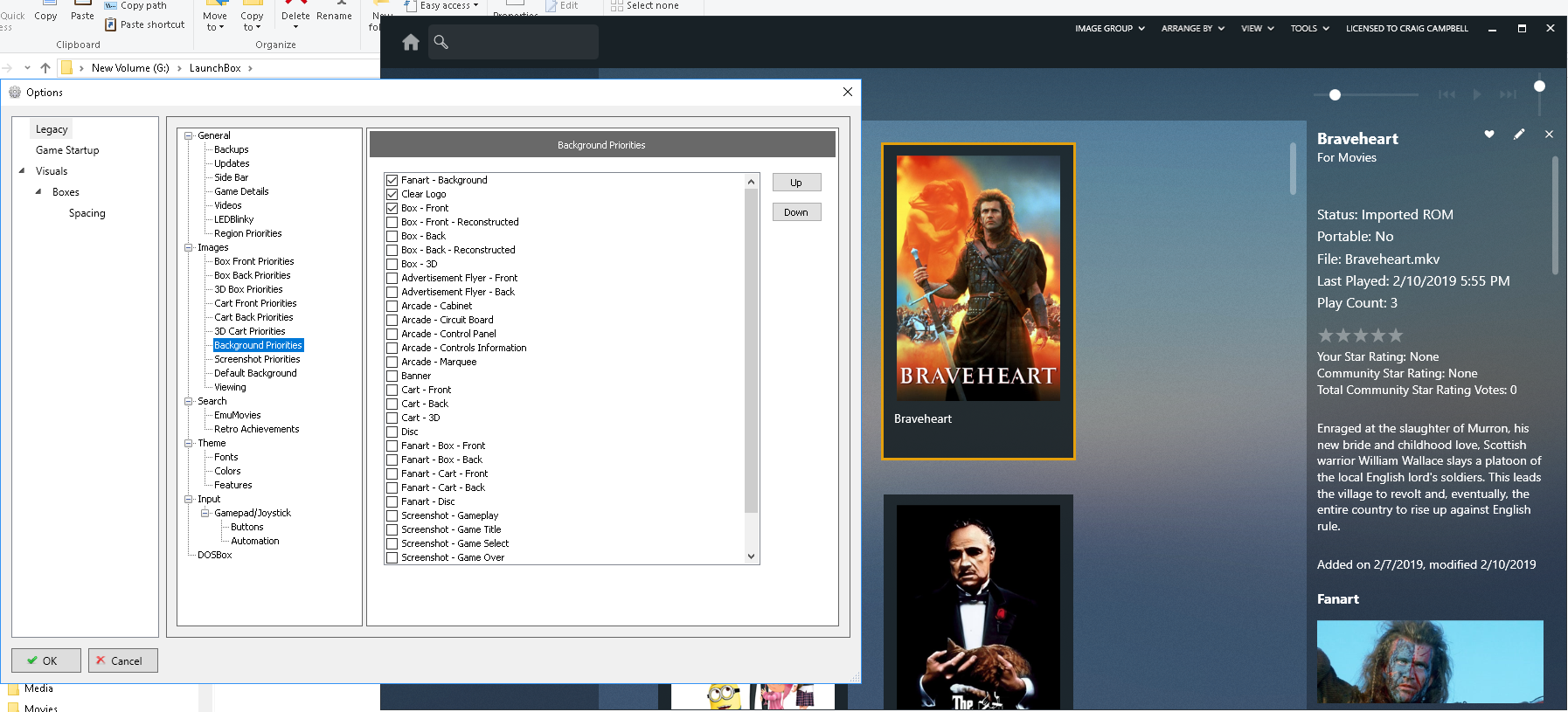Collapse the Images tree node
This screenshot has width=1568, height=712.
click(189, 247)
